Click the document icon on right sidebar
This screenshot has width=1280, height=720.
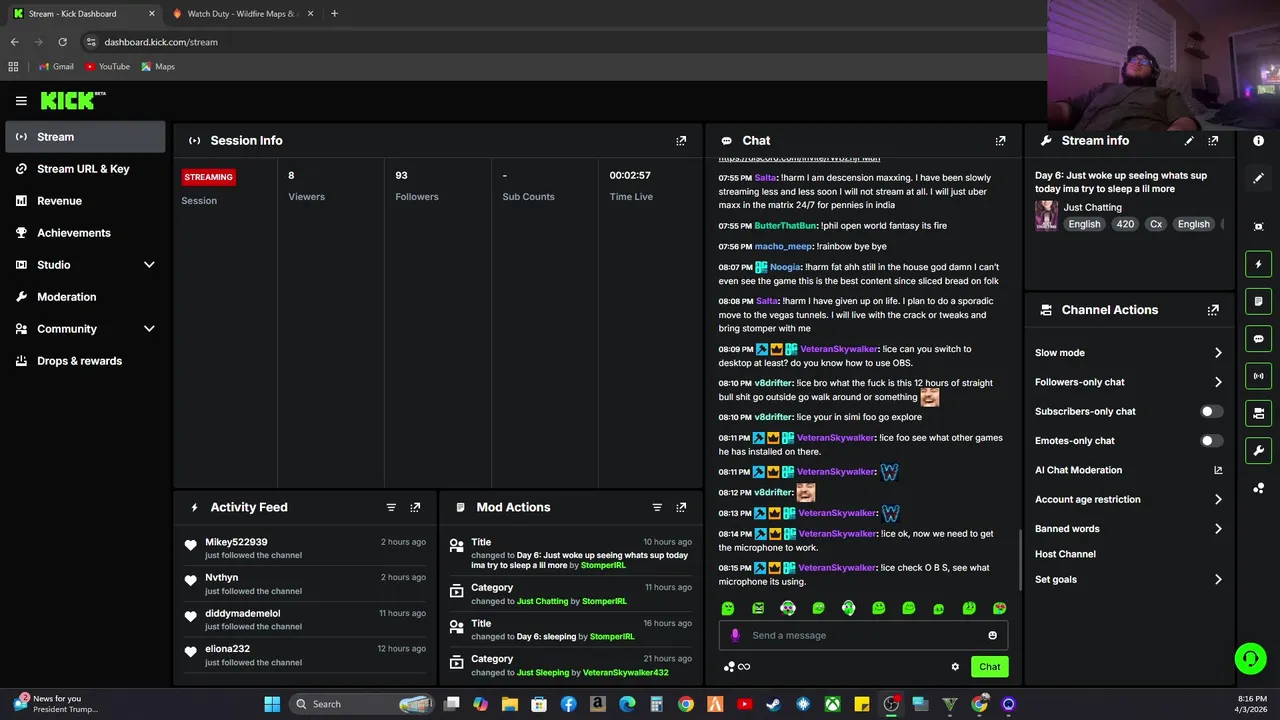(x=1258, y=301)
